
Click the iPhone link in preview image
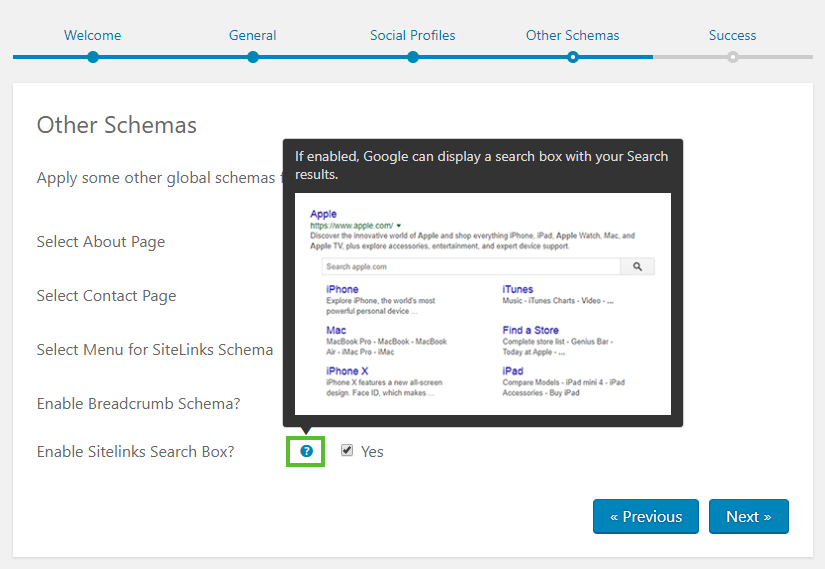(x=342, y=289)
